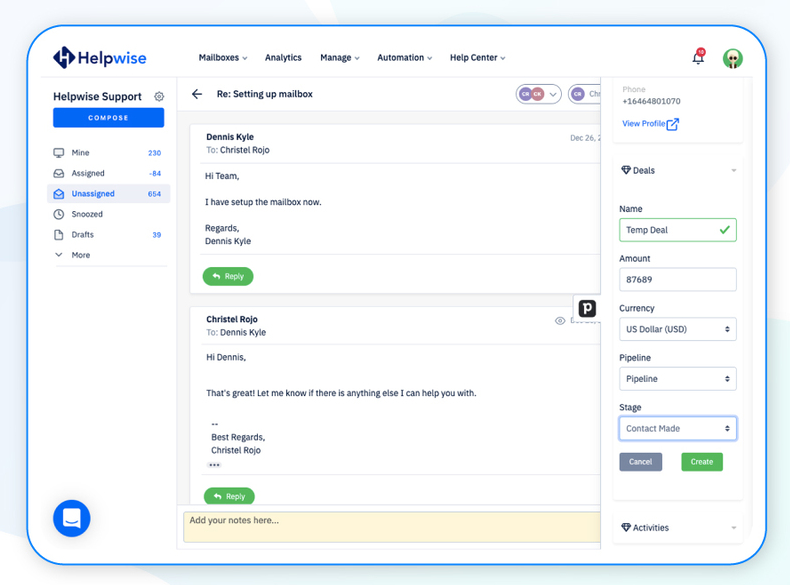Open the Pipeline dropdown
Screen dimensions: 790x585
678,379
